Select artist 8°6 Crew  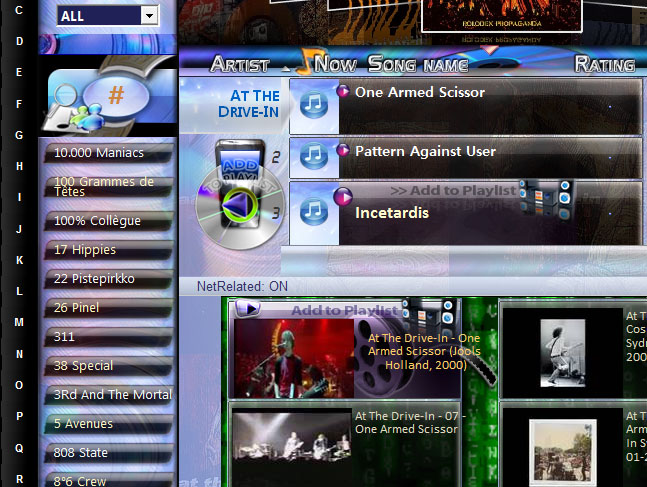109,480
